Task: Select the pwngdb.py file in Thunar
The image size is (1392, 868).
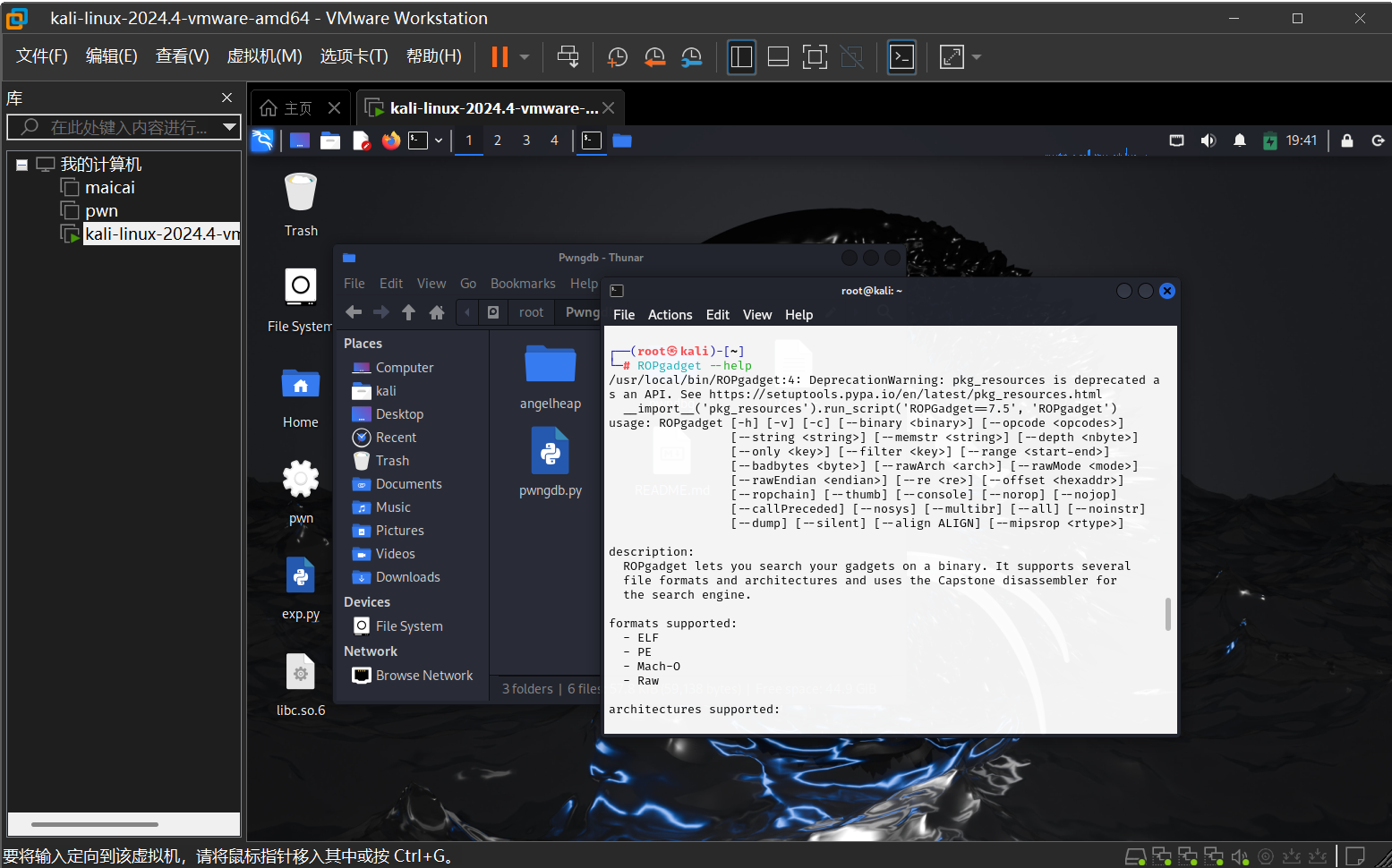Action: point(551,462)
